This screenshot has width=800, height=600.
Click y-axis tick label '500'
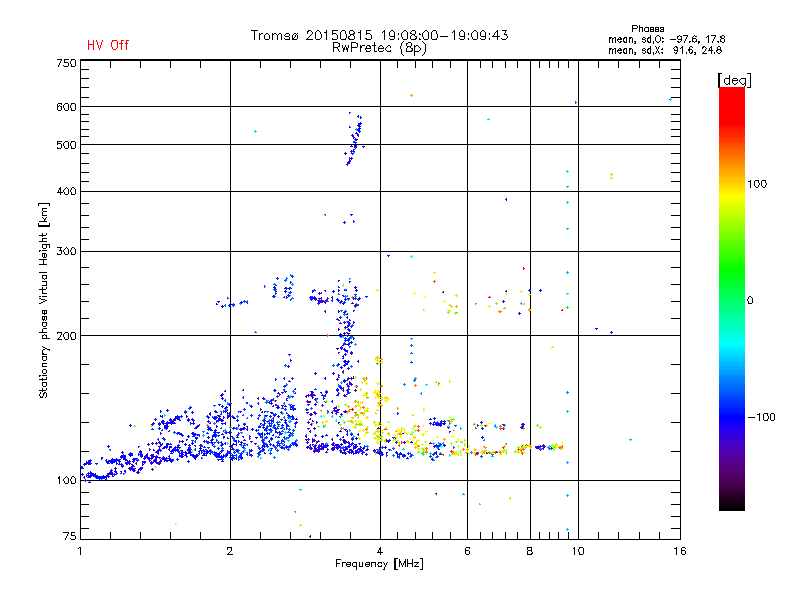click(67, 145)
